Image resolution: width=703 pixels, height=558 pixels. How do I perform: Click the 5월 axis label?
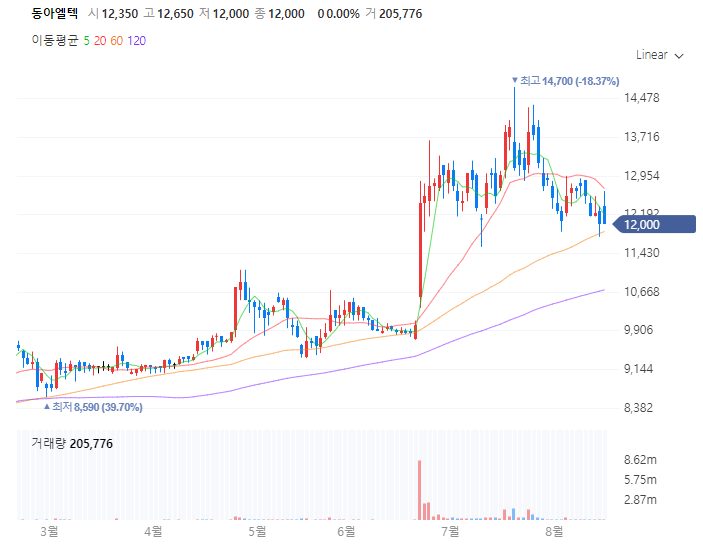[257, 532]
